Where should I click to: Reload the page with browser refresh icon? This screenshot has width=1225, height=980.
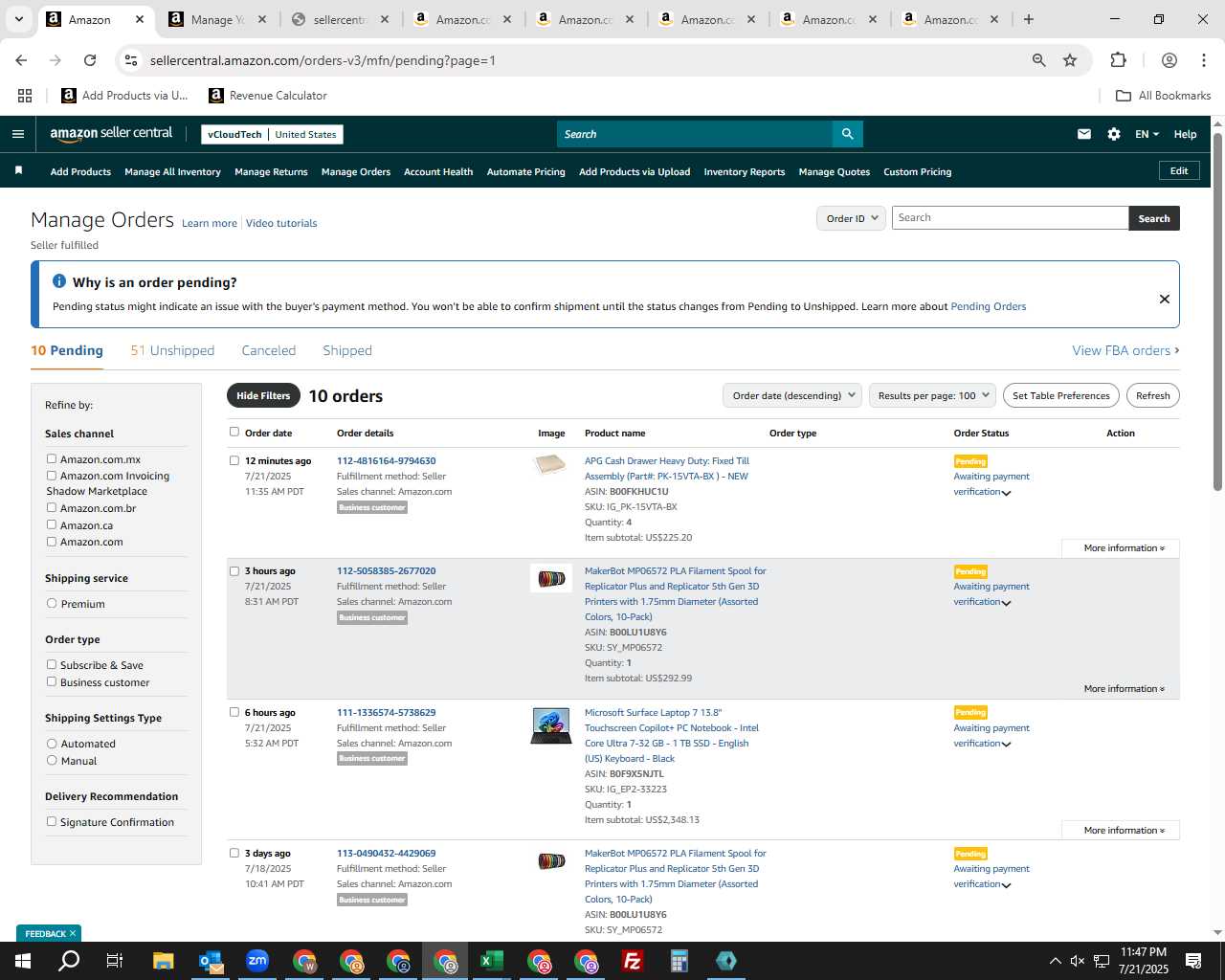pos(90,60)
